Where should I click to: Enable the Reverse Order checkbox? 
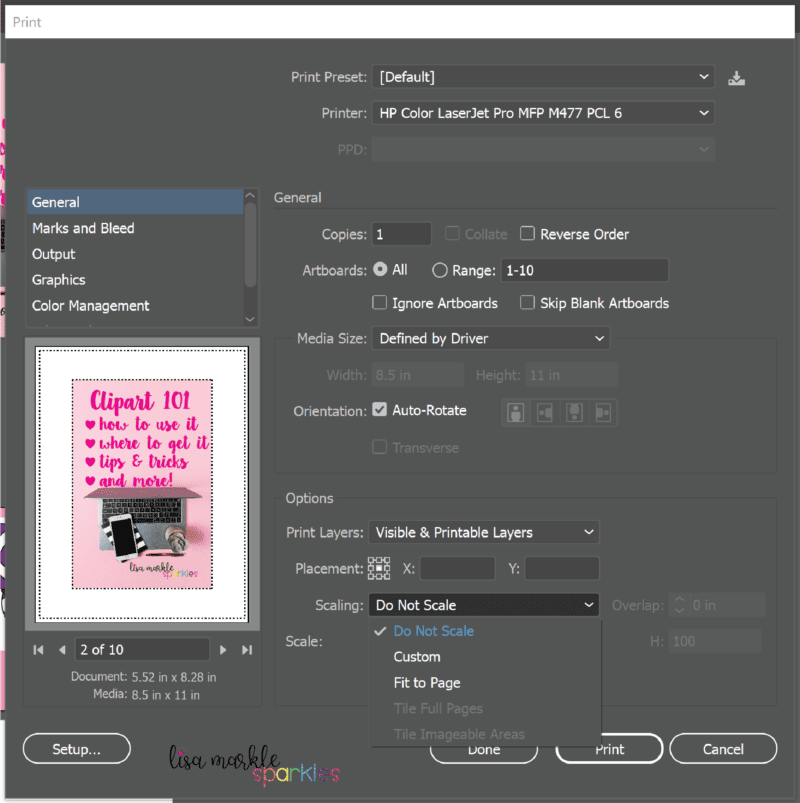coord(527,233)
